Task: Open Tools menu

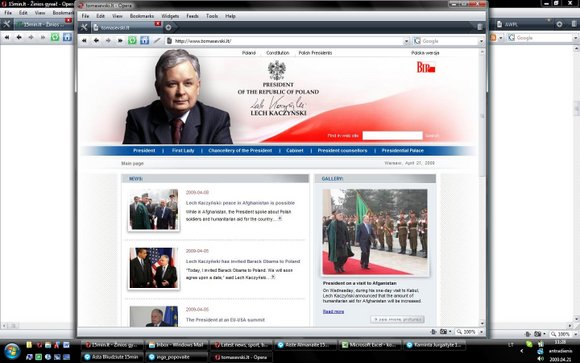Action: [212, 16]
